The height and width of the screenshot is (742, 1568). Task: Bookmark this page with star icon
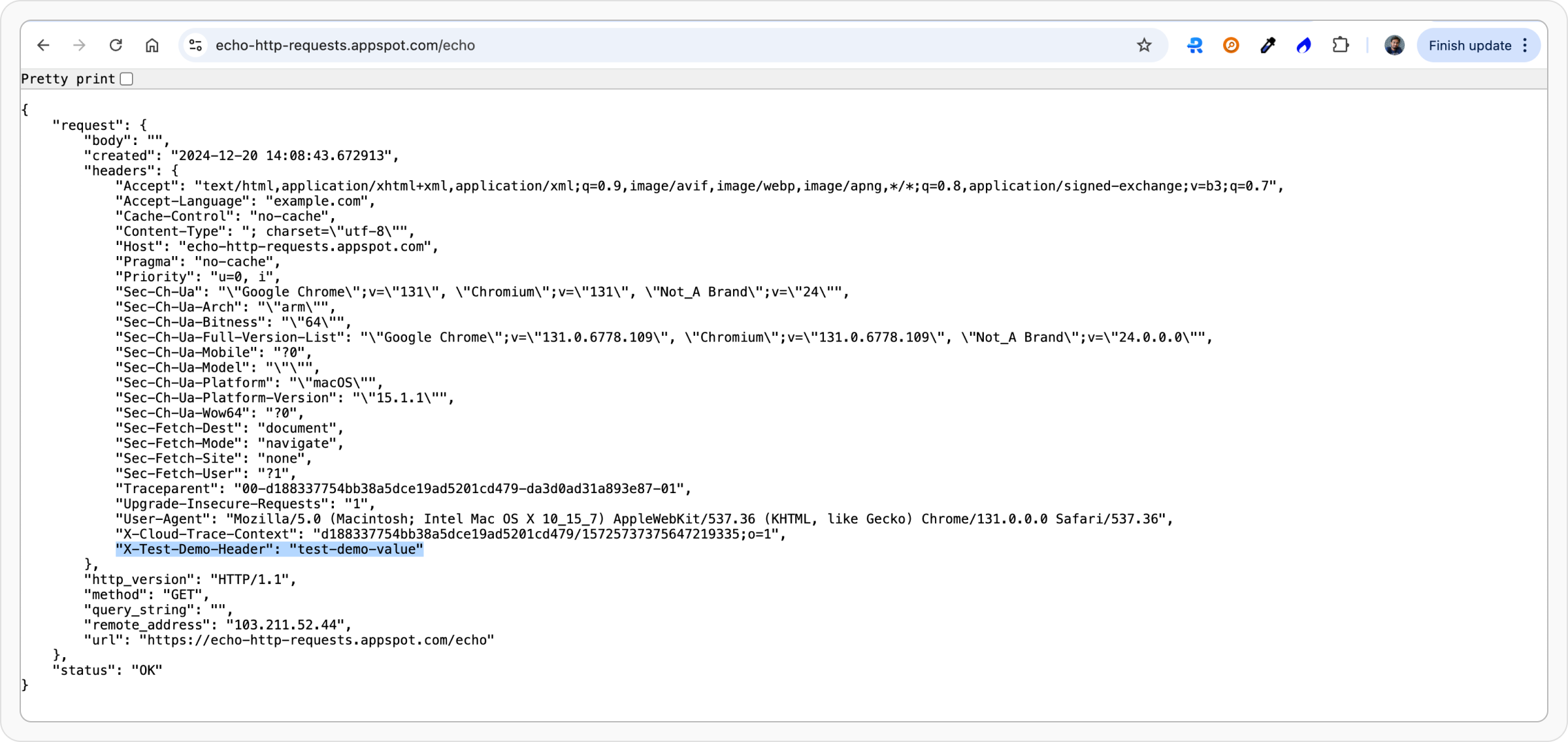pos(1143,45)
